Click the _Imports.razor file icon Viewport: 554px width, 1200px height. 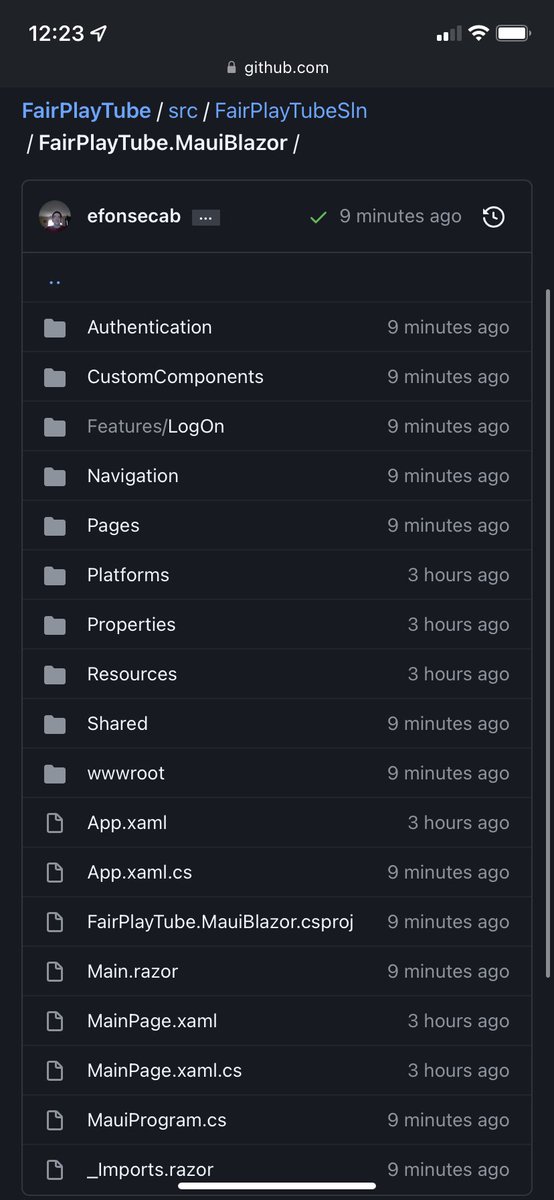pyautogui.click(x=55, y=1169)
